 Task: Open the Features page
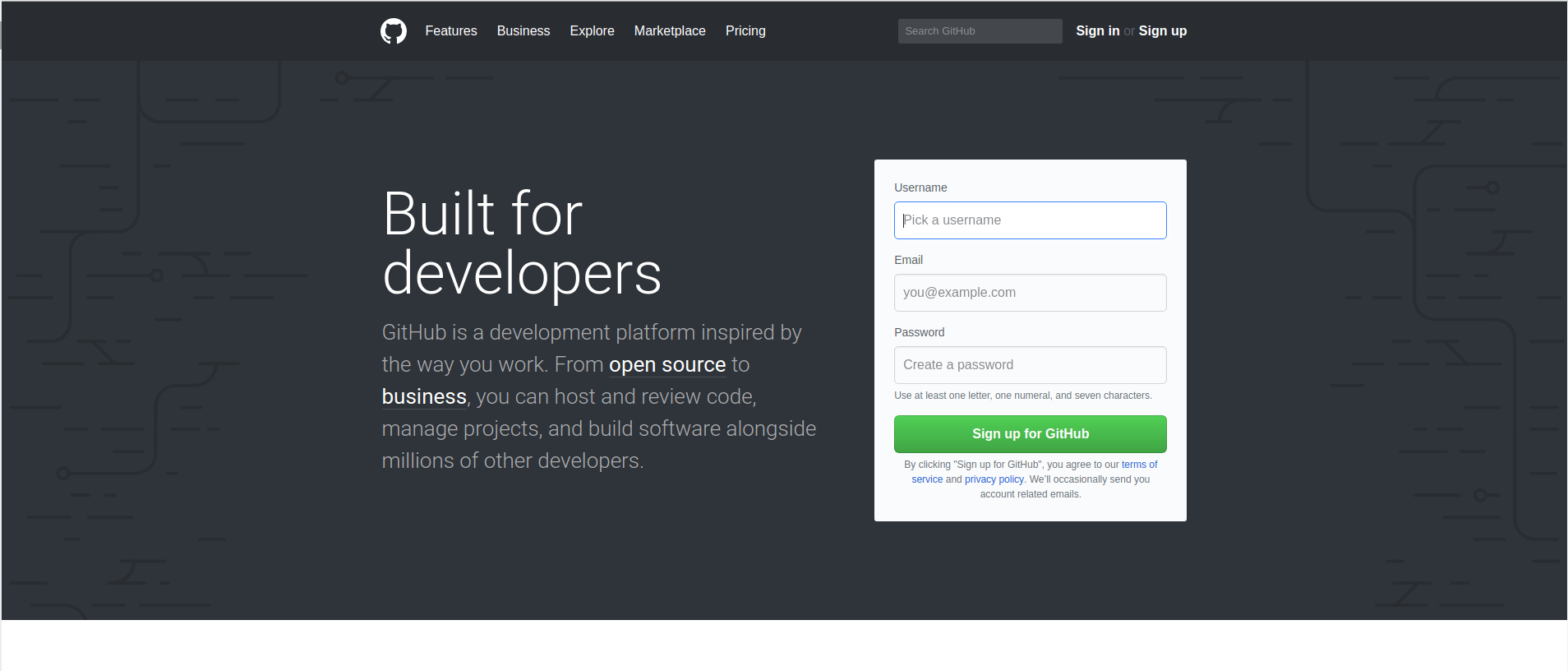point(451,31)
